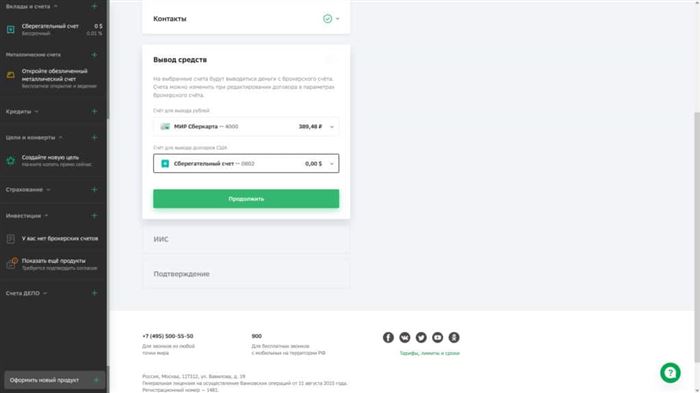Click the page vertical scrollbar
This screenshot has width=700, height=393.
[697, 237]
